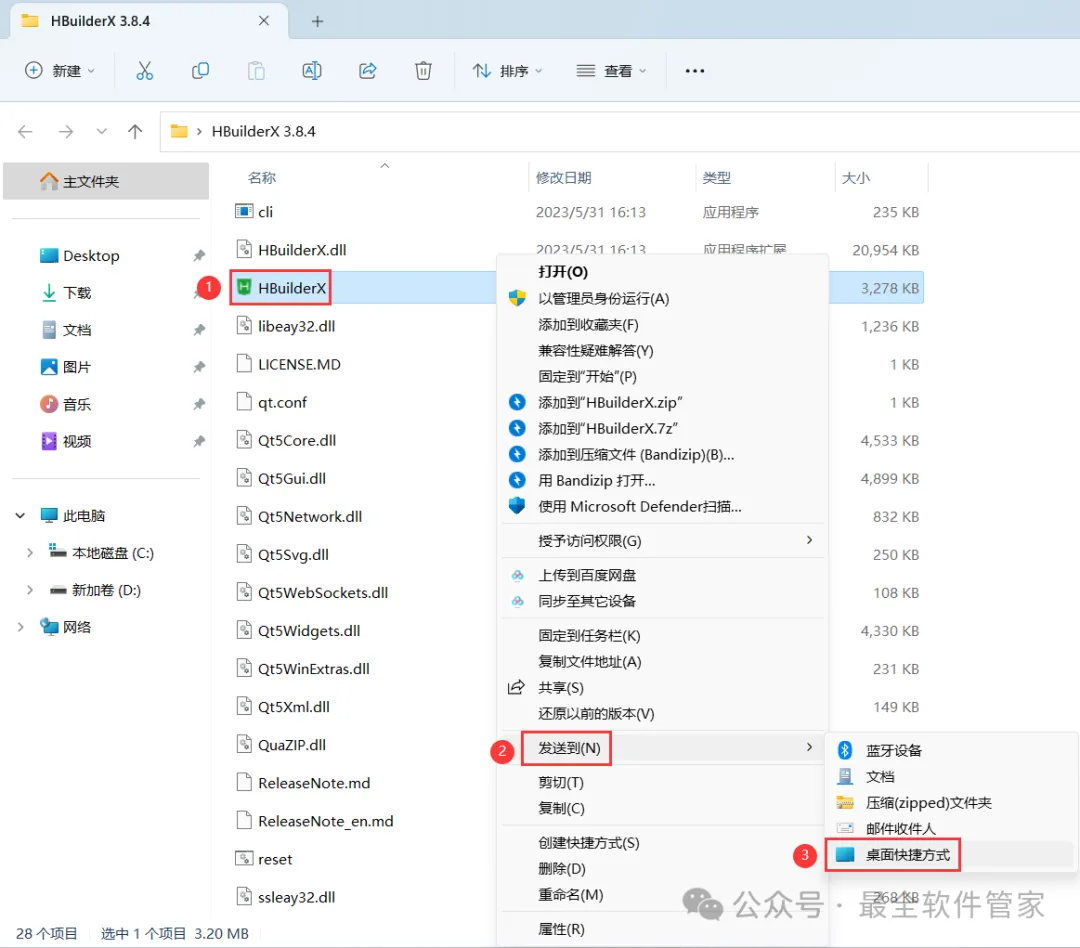
Task: Click share icon beside 共享(S)
Action: 516,688
